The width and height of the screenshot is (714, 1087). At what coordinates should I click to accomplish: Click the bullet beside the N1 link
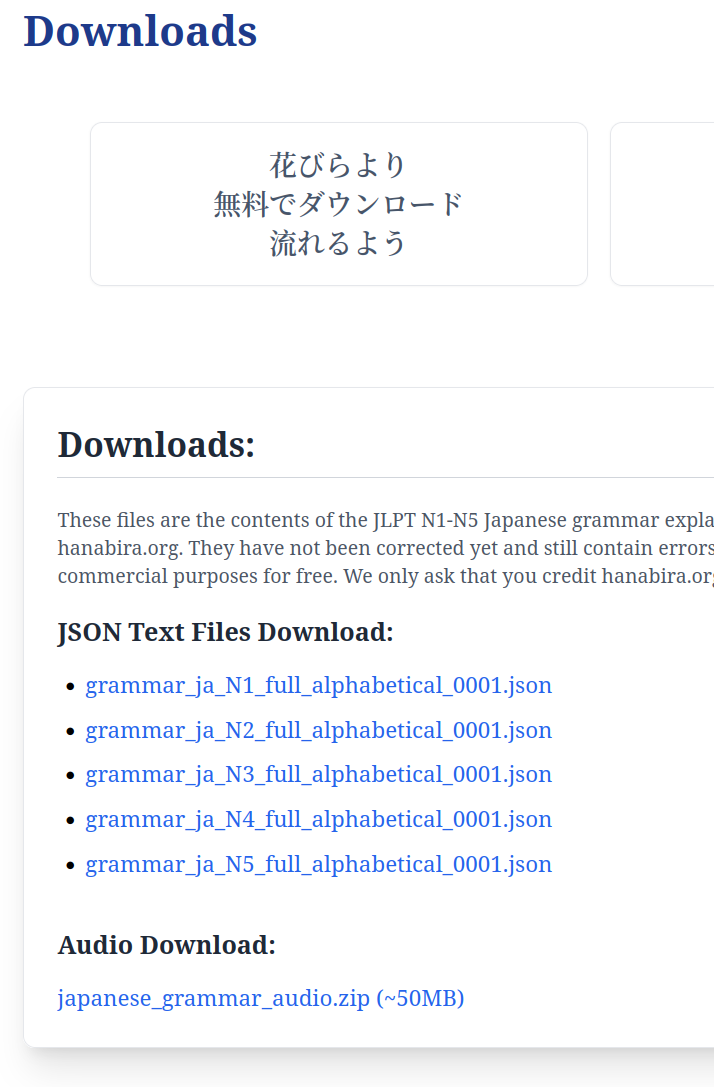tap(70, 687)
